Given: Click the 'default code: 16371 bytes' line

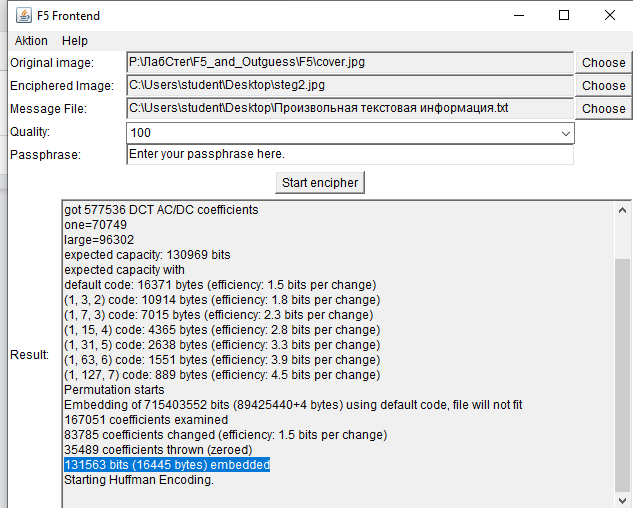Looking at the screenshot, I should tap(220, 285).
